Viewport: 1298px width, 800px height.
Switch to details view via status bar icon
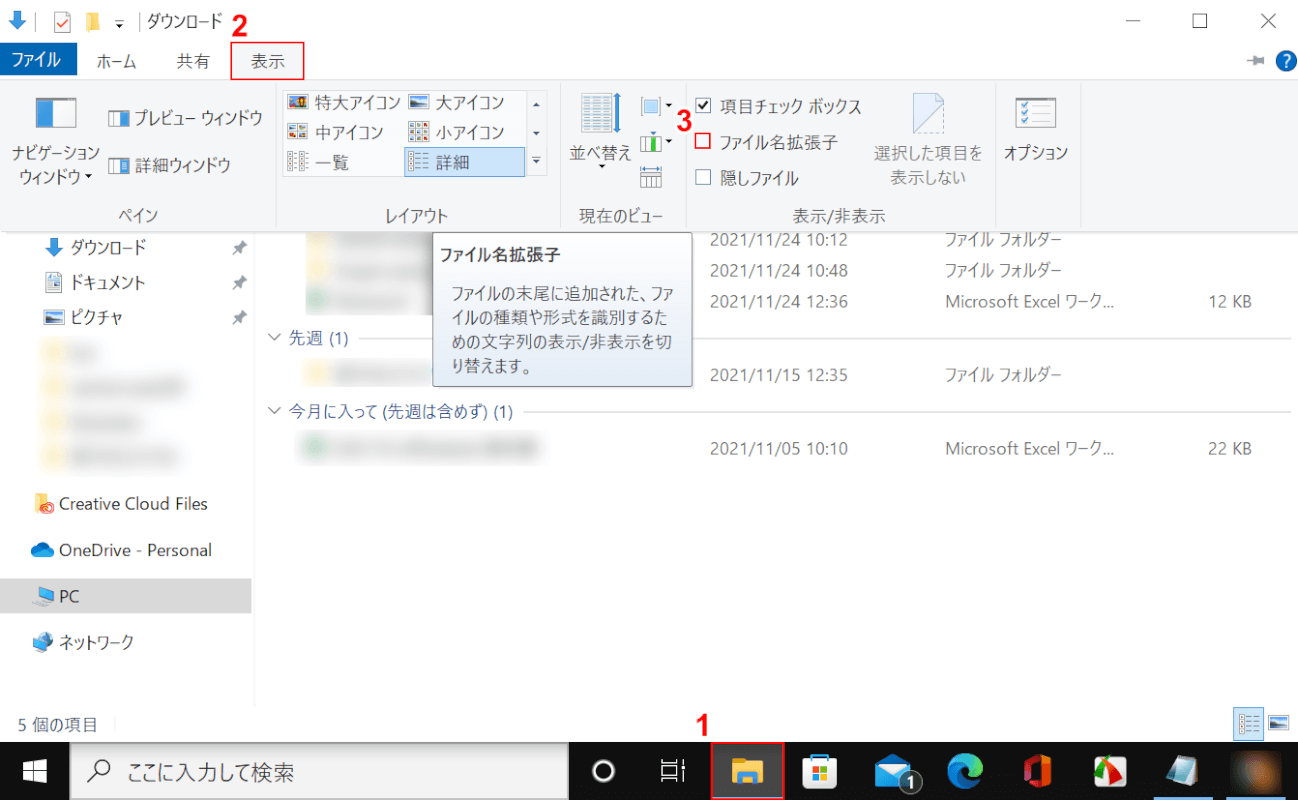pos(1249,723)
